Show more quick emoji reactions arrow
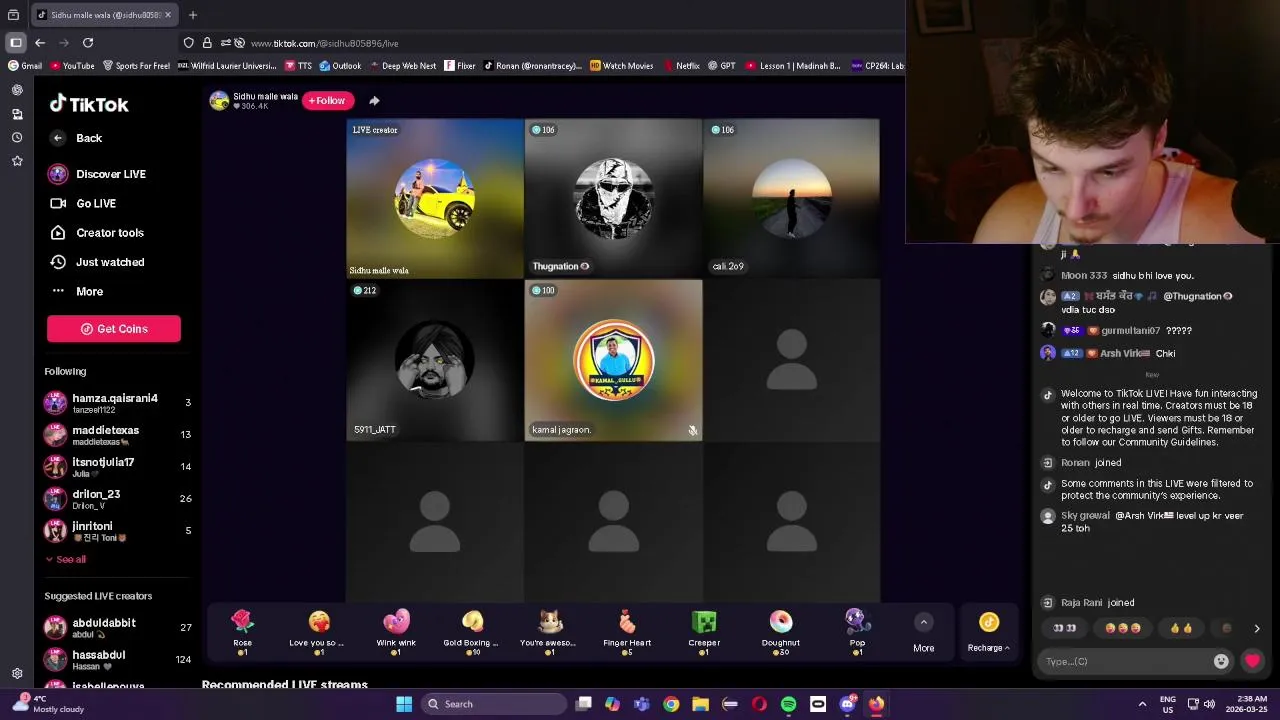The width and height of the screenshot is (1280, 720). coord(1257,628)
